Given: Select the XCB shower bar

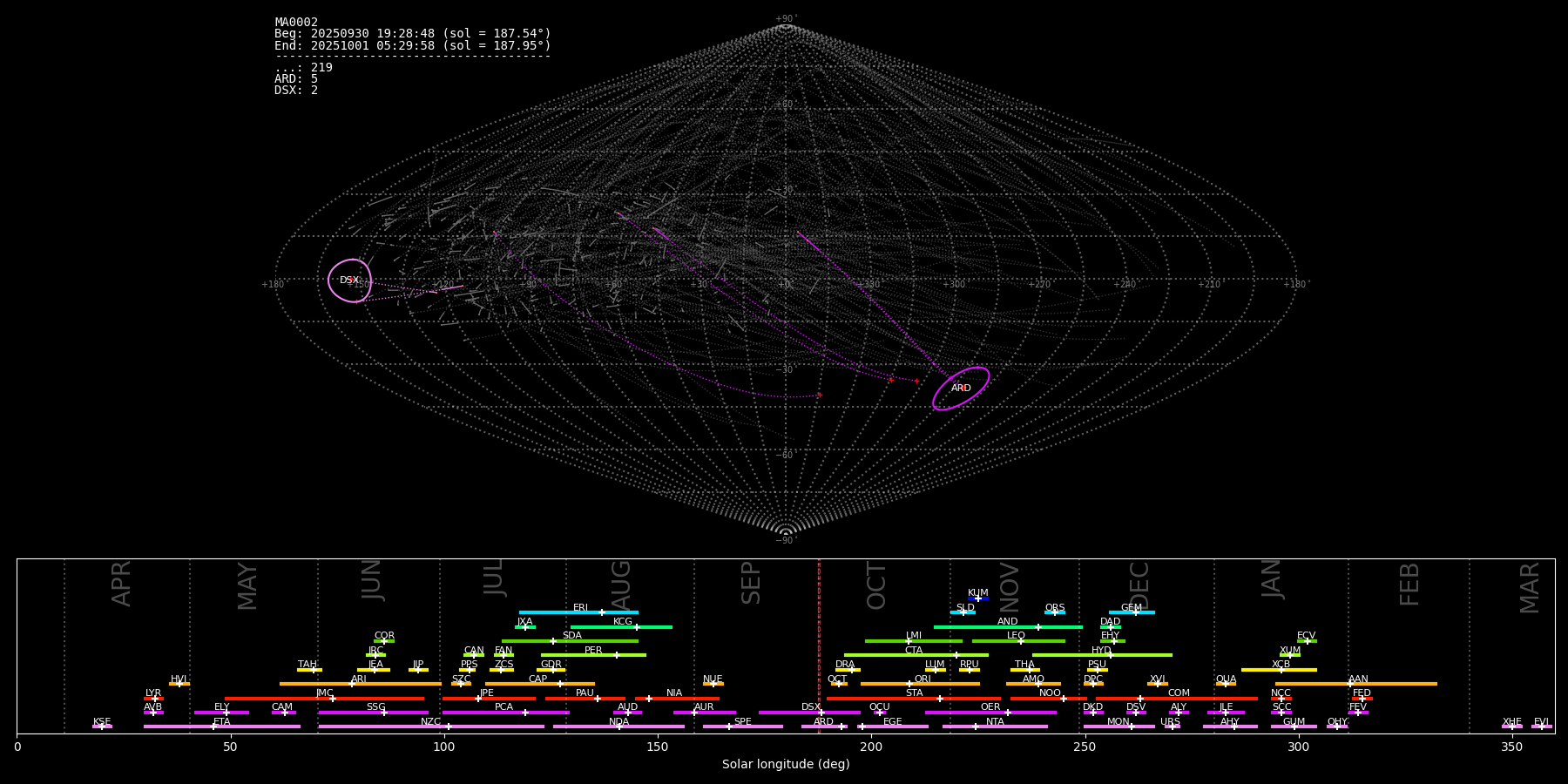Looking at the screenshot, I should (x=1279, y=670).
